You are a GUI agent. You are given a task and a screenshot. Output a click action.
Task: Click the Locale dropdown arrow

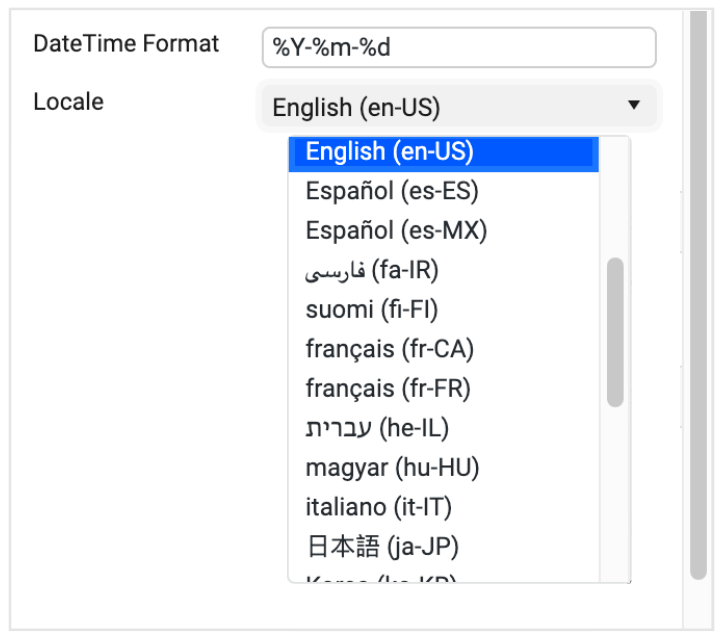(633, 105)
